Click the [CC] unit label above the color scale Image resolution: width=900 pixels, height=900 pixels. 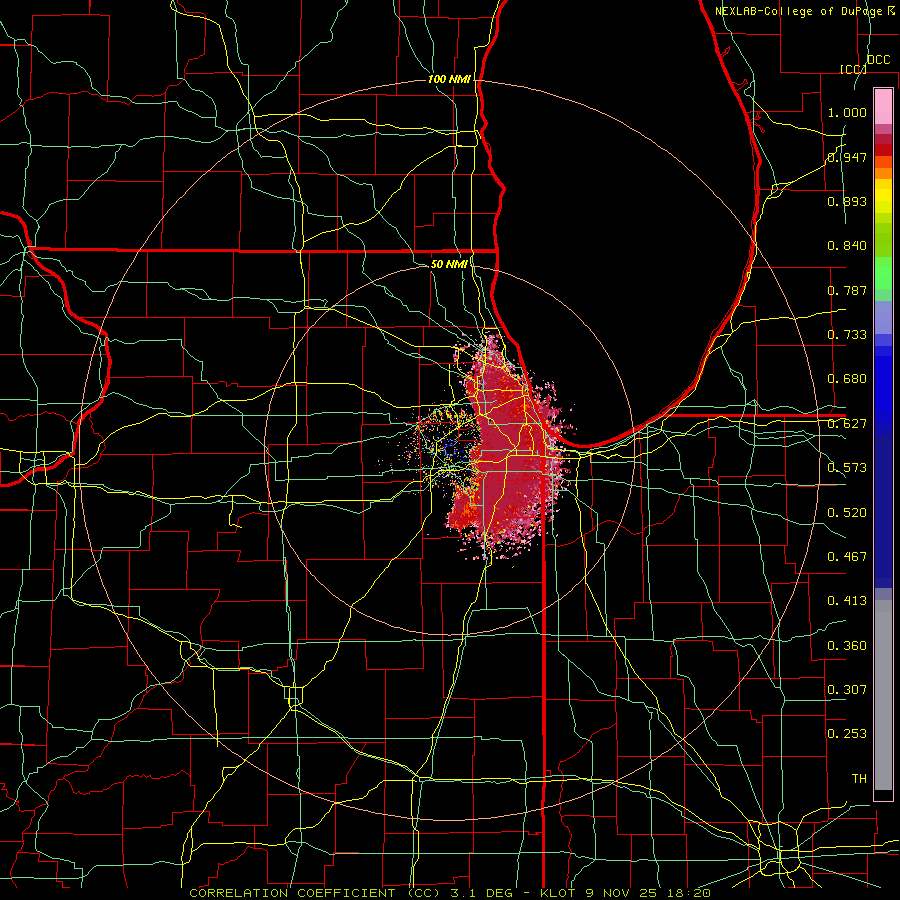(853, 69)
